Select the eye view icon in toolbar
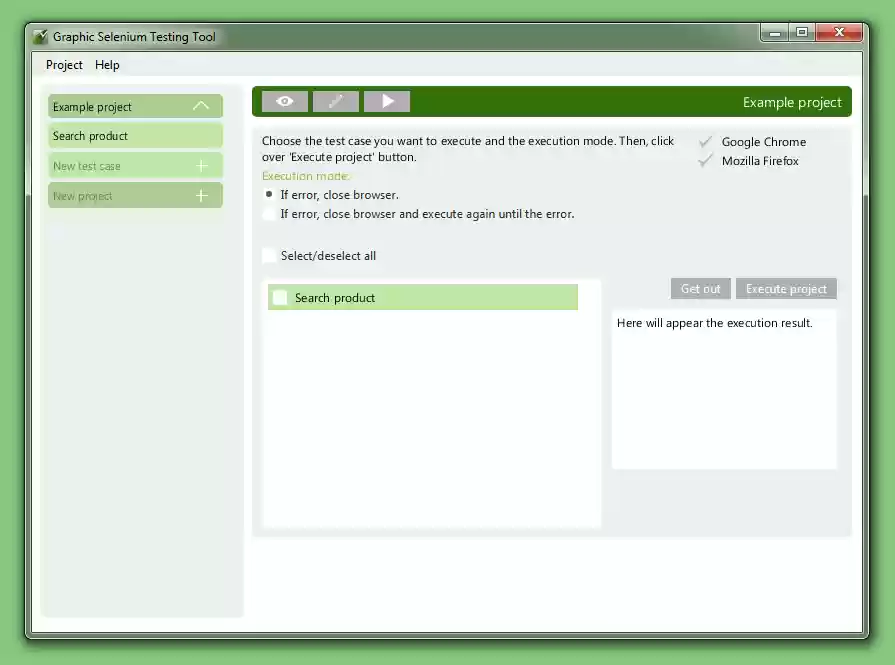 tap(284, 101)
